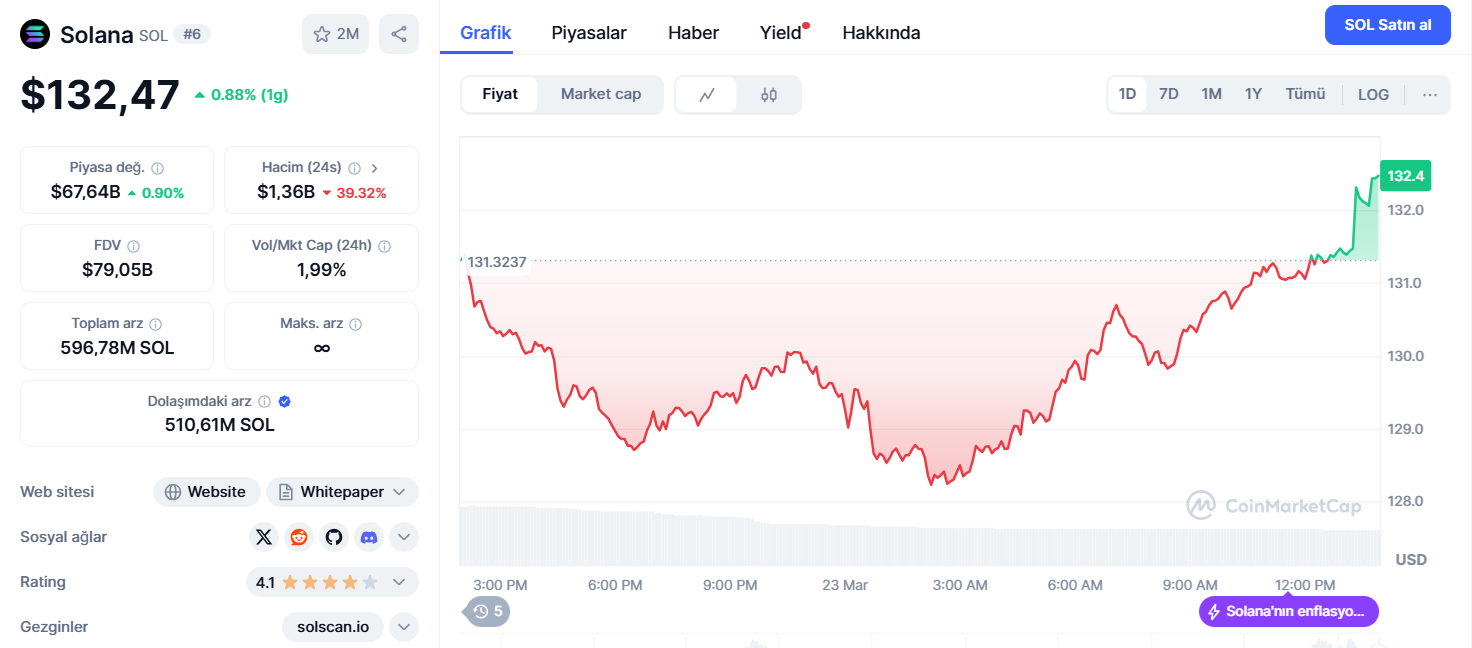The height and width of the screenshot is (648, 1472).
Task: Toggle LOG scale on chart
Action: pyautogui.click(x=1373, y=95)
